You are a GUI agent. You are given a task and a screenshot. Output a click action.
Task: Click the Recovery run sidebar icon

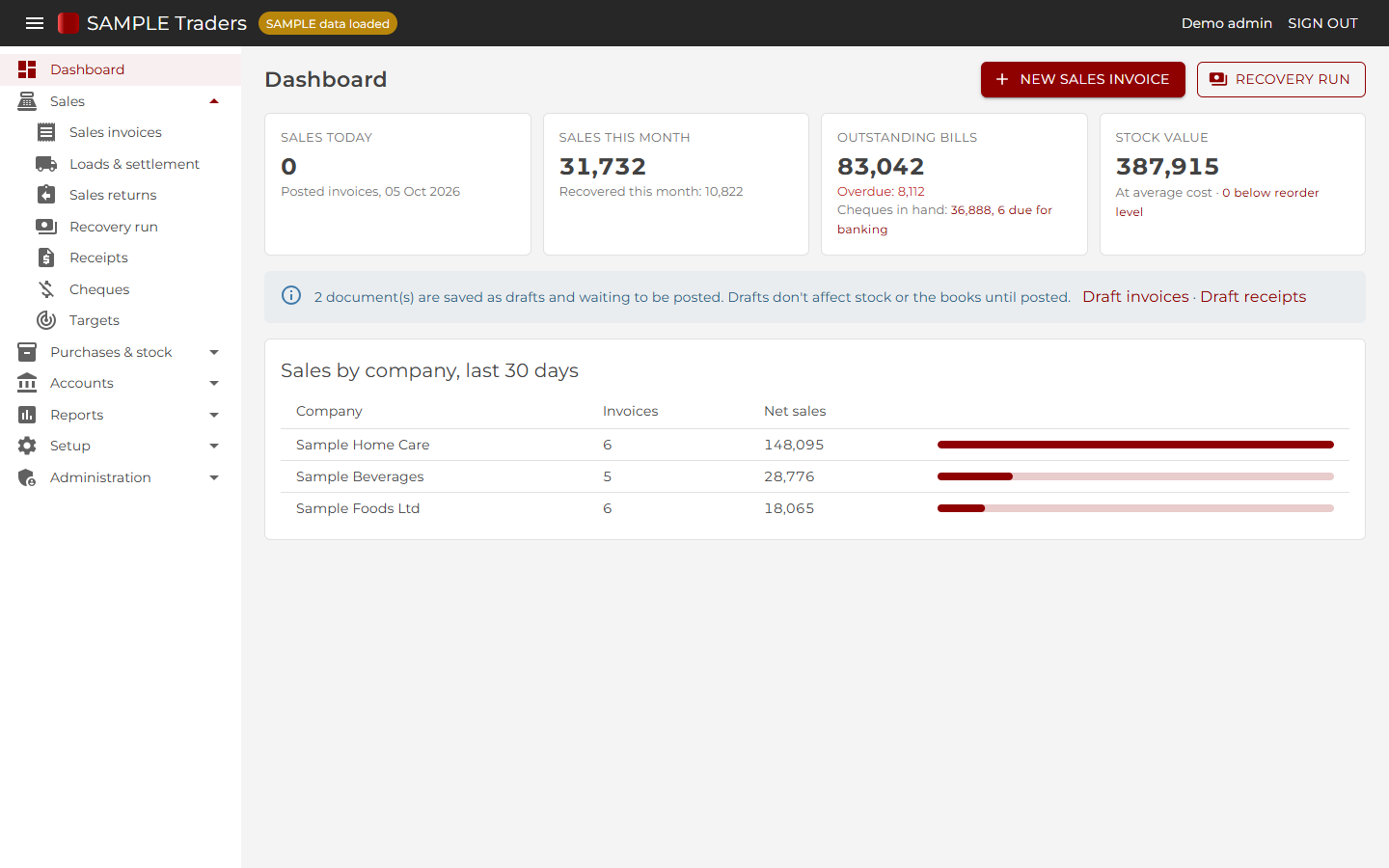(x=46, y=227)
